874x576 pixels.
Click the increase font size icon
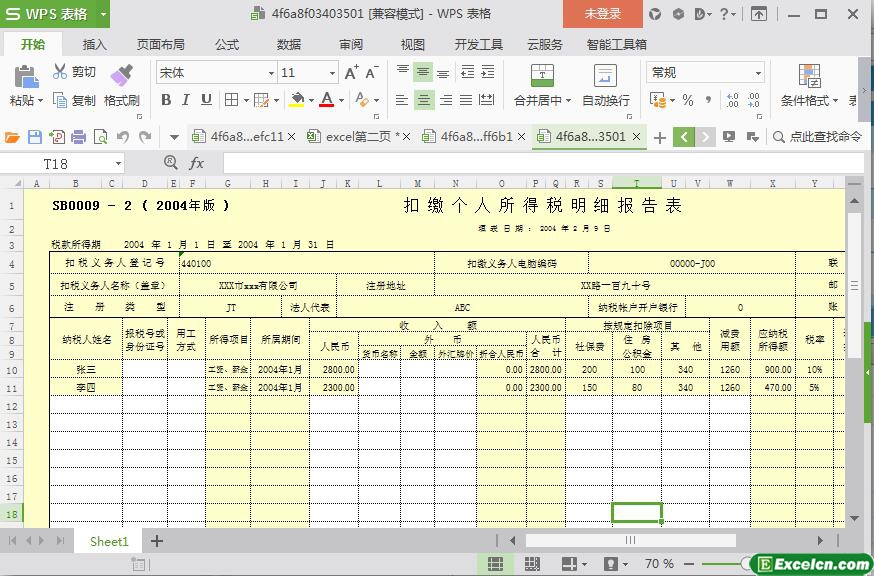[x=351, y=73]
